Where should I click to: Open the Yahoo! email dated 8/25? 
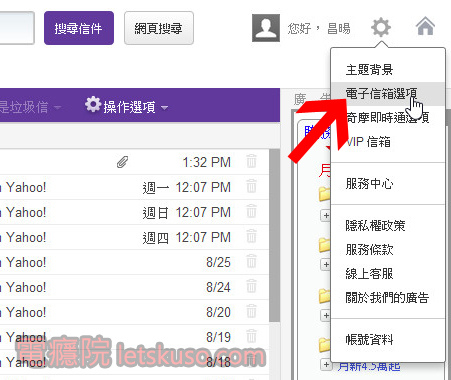[133, 262]
